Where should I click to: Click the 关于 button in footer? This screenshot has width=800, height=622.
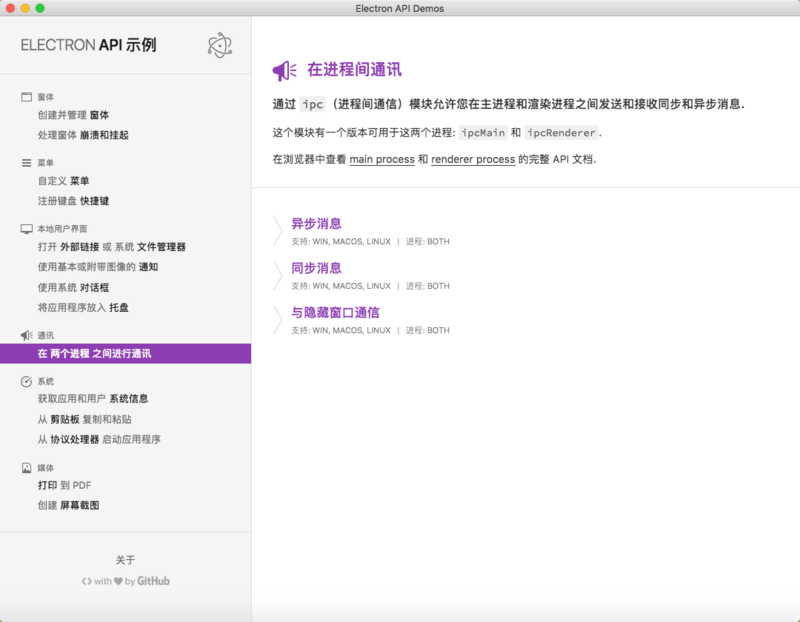126,560
